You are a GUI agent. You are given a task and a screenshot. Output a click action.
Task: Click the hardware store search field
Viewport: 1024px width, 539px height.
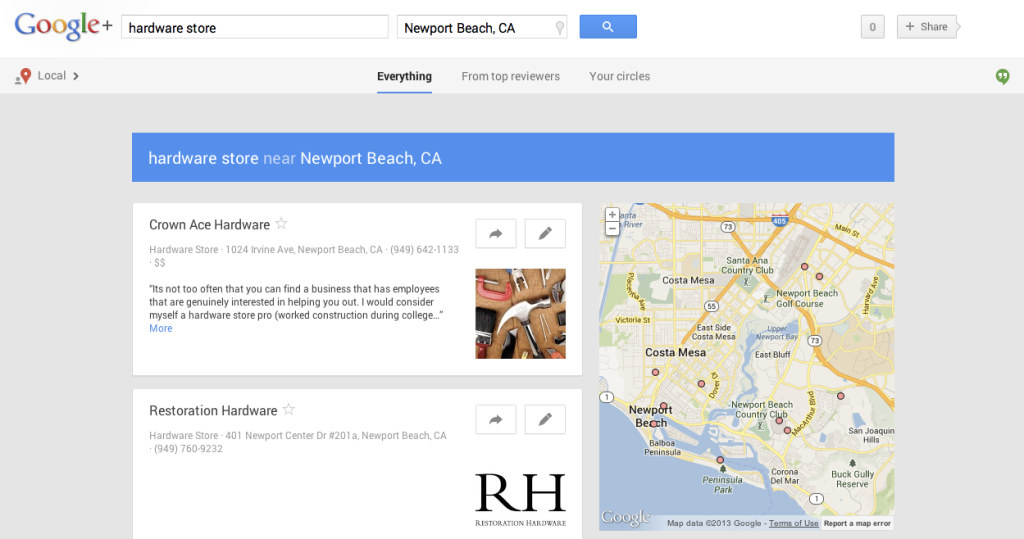pos(255,27)
